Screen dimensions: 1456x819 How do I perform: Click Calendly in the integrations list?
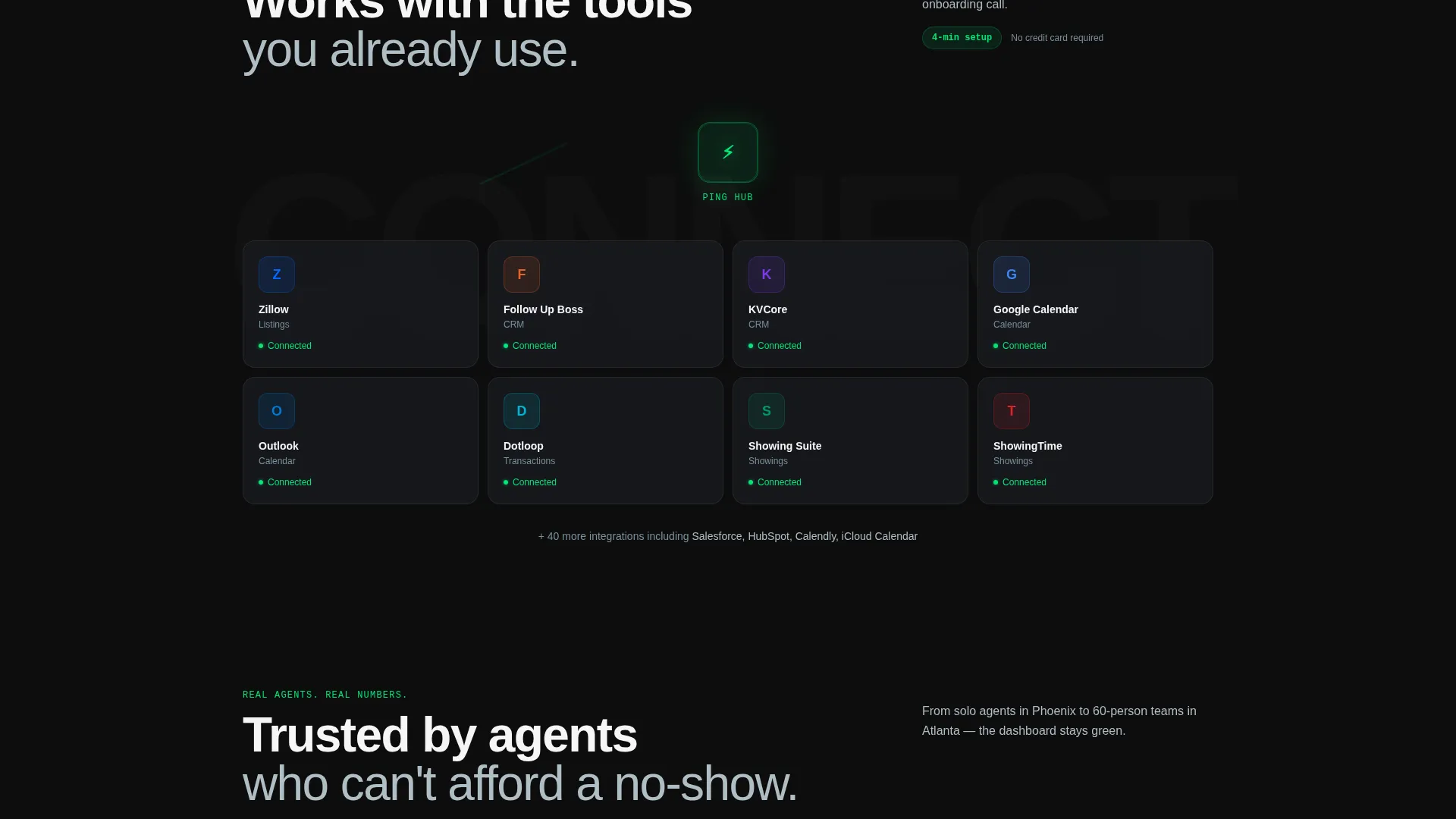pyautogui.click(x=815, y=536)
